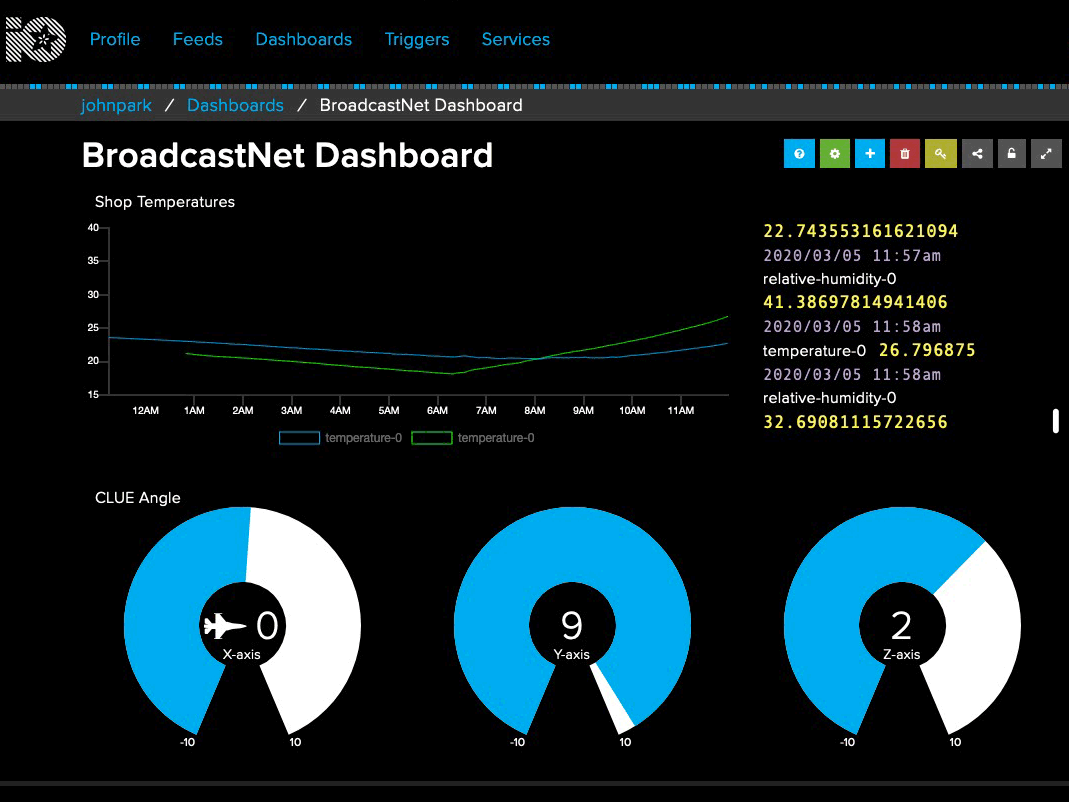Enter fullscreen with the expand arrows icon
The width and height of the screenshot is (1069, 802).
tap(1046, 154)
